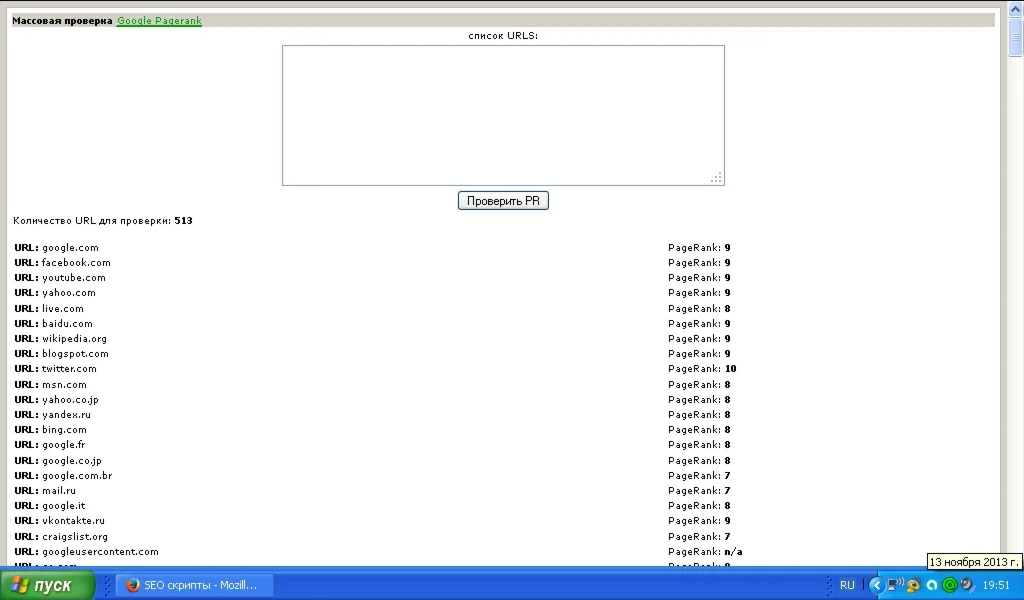The width and height of the screenshot is (1024, 600).
Task: Select the 'twitter.com' URL text
Action: 69,369
